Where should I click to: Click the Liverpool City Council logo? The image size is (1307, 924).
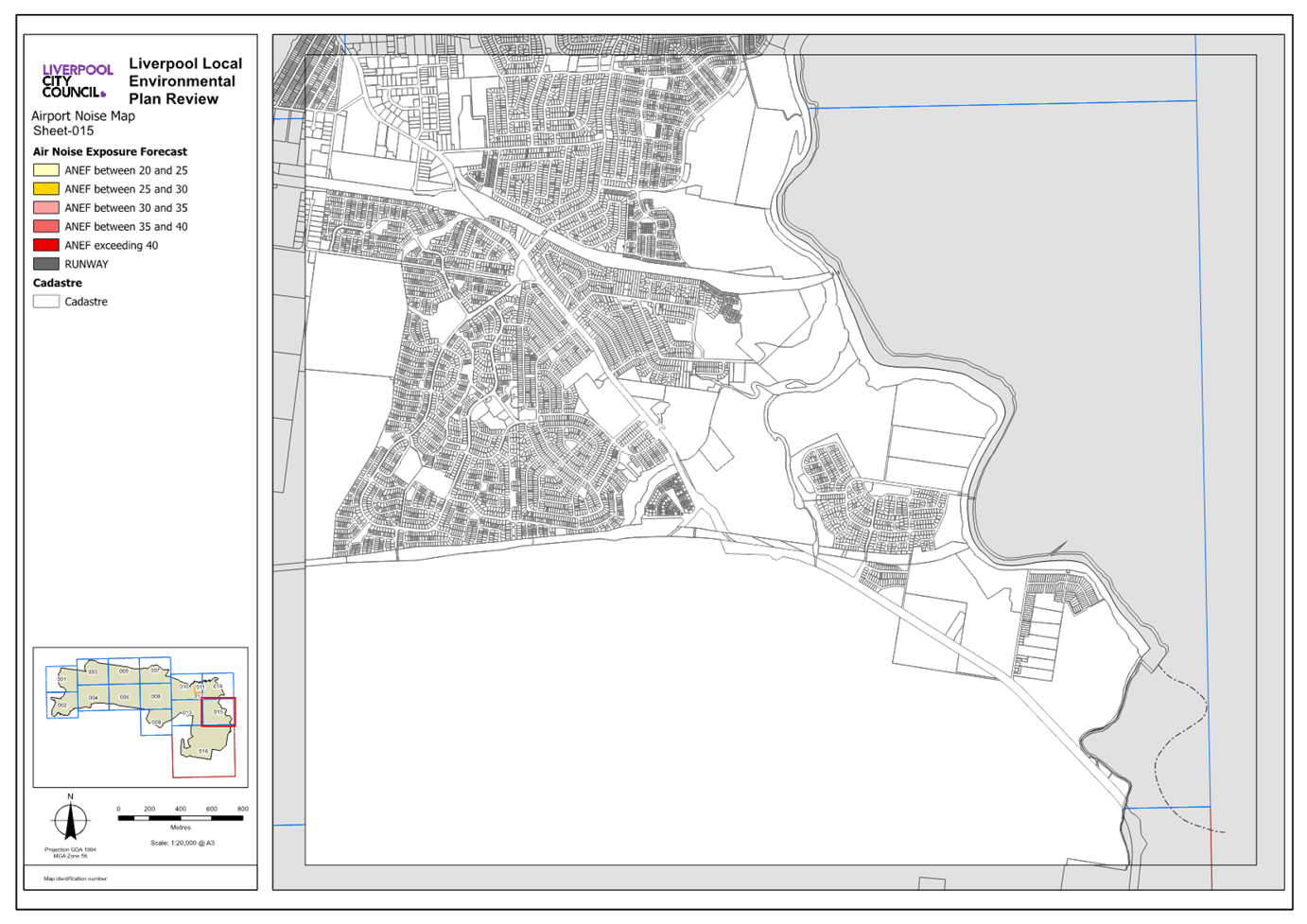click(x=77, y=81)
